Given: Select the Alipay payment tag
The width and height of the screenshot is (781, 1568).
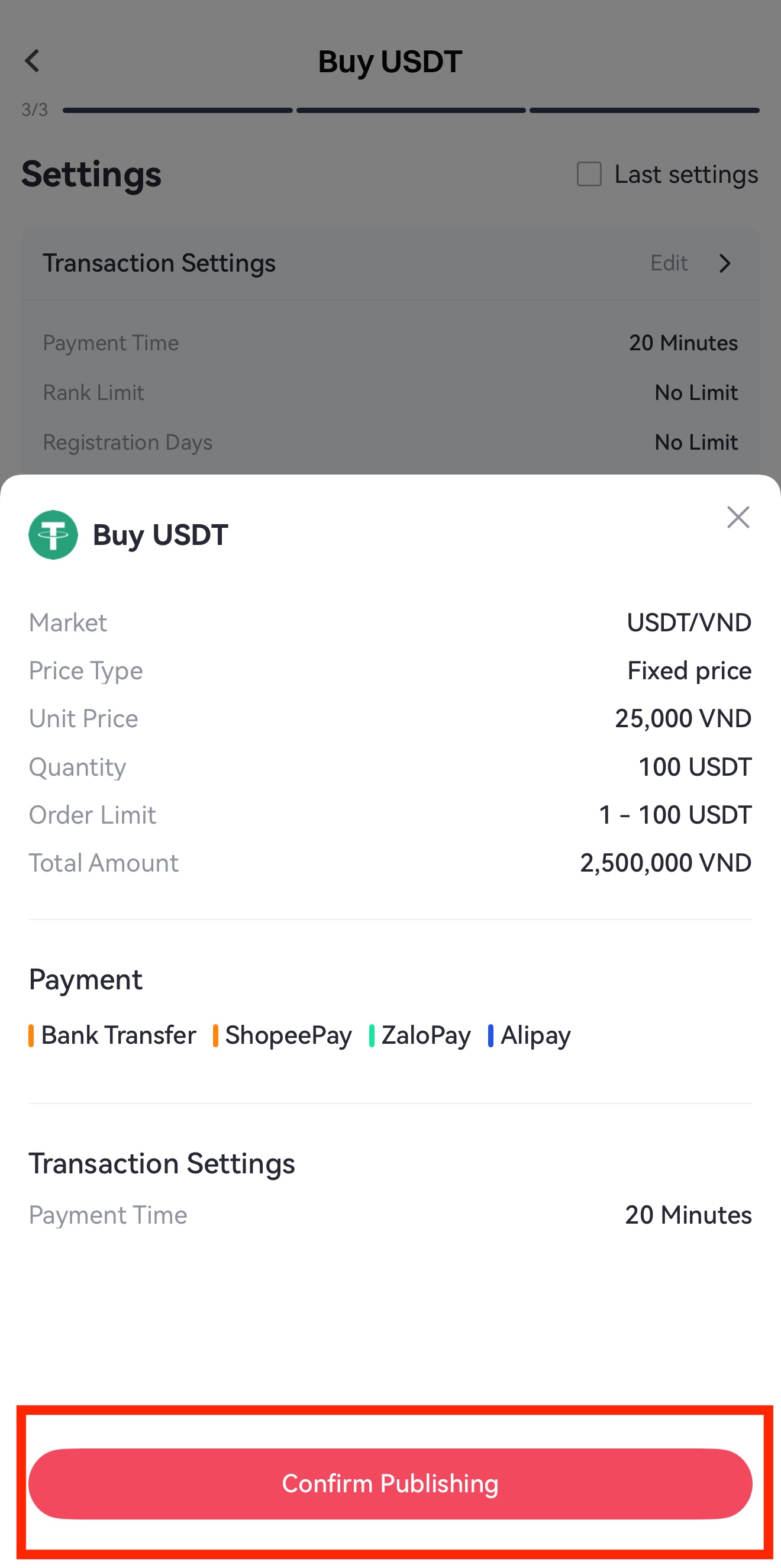Looking at the screenshot, I should tap(535, 1035).
